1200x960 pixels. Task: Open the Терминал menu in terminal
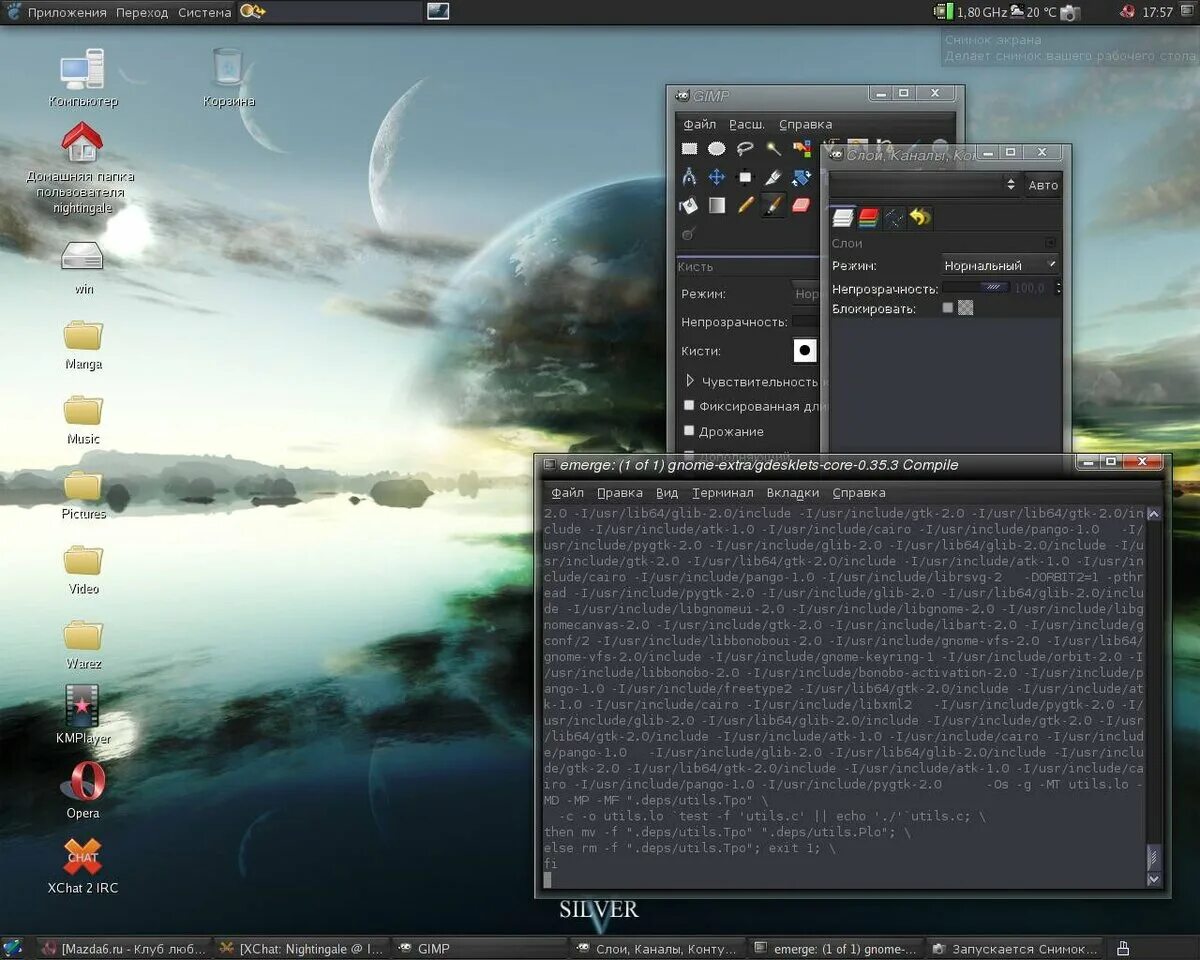tap(723, 492)
